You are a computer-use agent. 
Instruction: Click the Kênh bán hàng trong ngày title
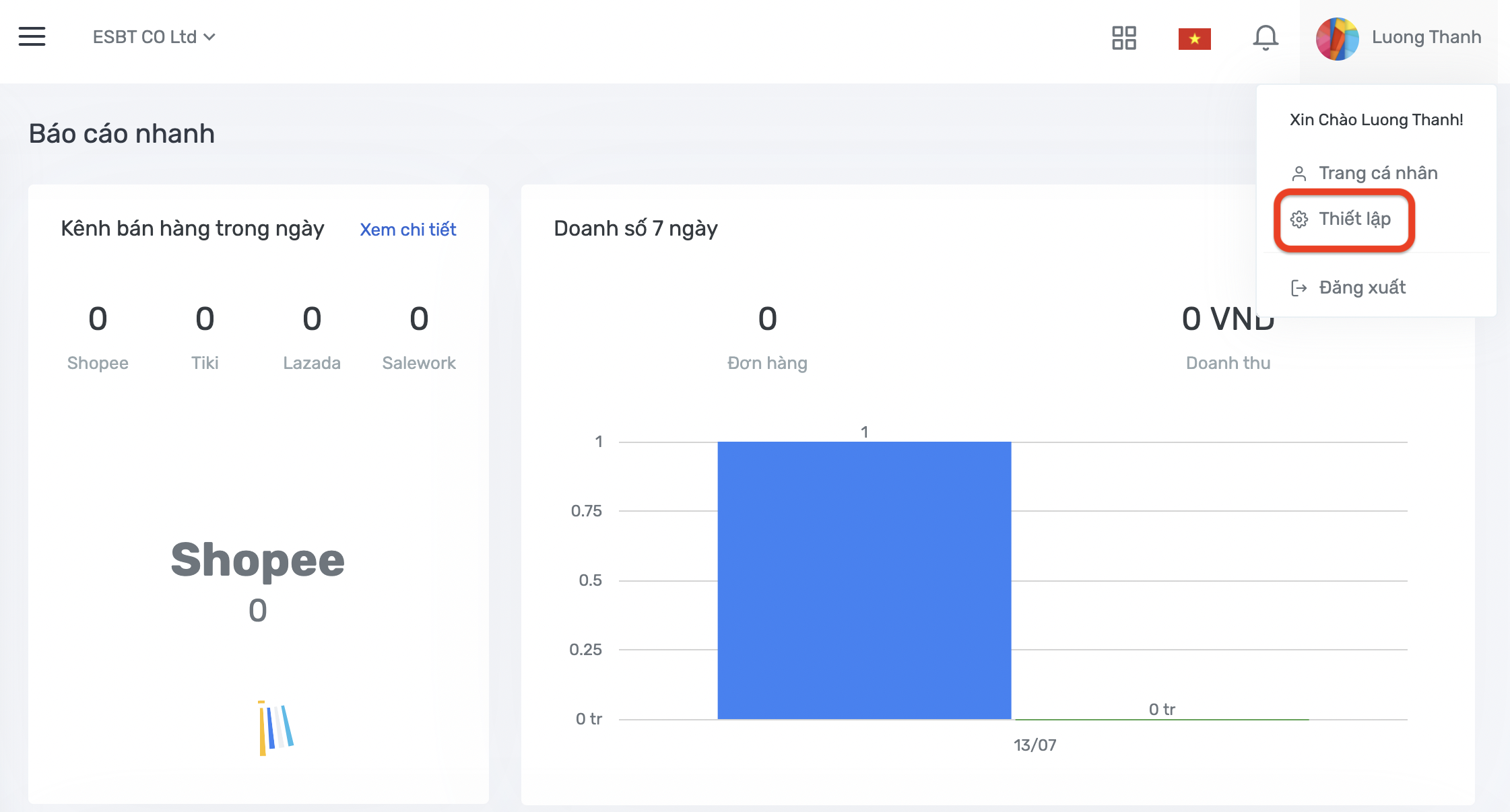(x=193, y=229)
